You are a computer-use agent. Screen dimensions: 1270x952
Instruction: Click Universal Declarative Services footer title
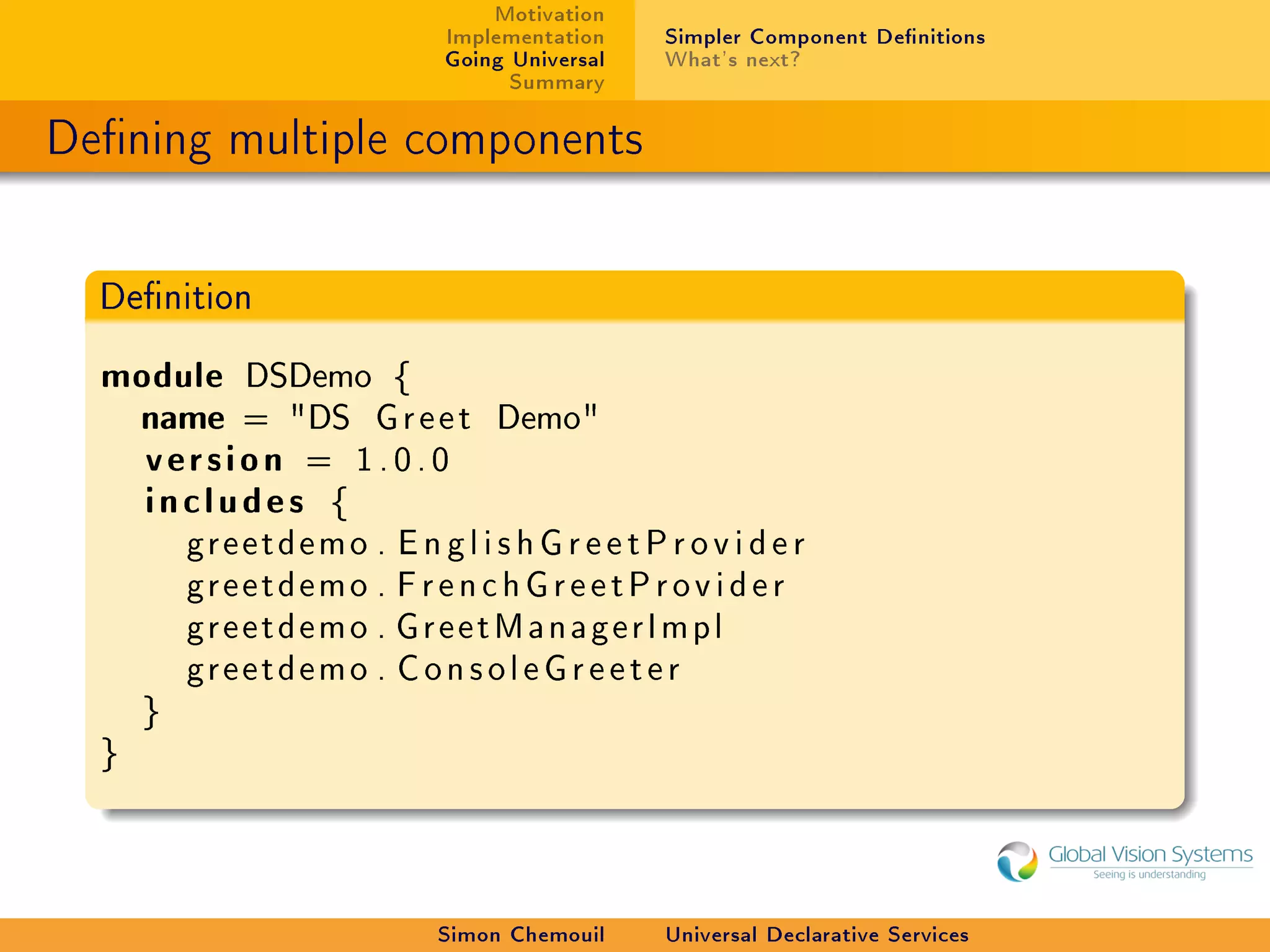point(817,935)
